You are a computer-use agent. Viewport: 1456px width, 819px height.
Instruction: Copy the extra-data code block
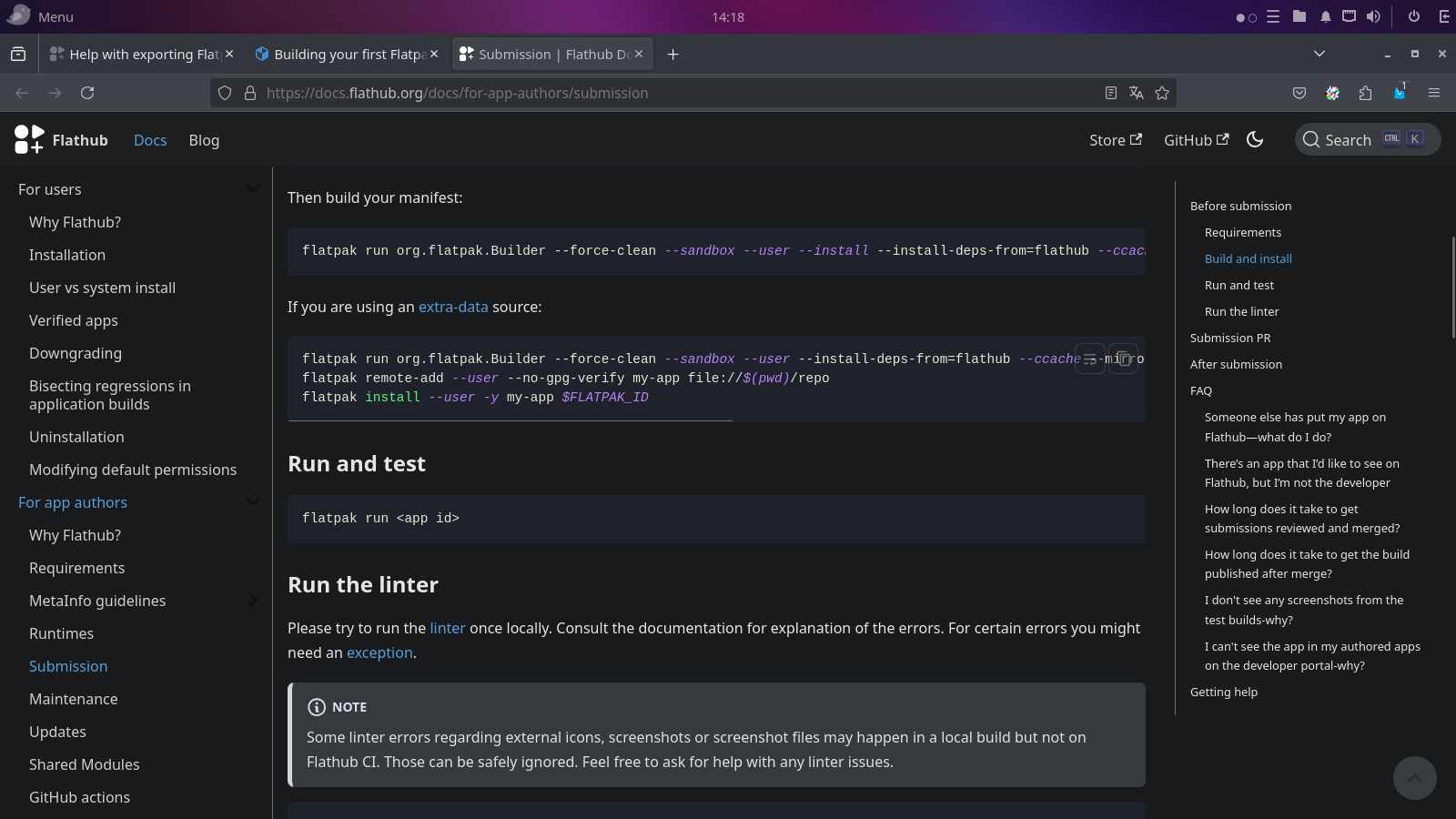click(x=1123, y=359)
